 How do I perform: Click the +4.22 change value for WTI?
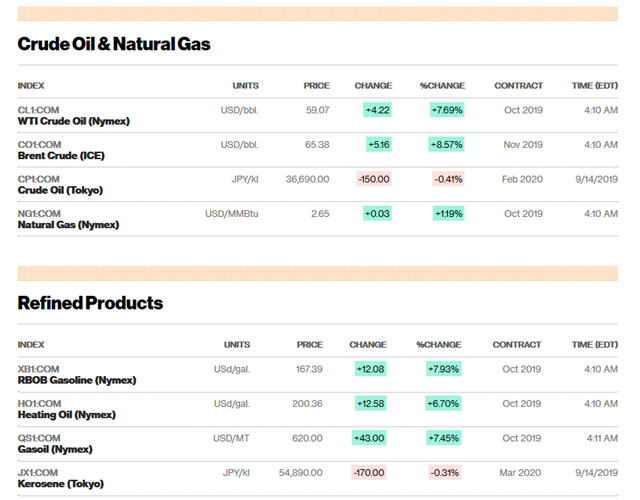[376, 110]
